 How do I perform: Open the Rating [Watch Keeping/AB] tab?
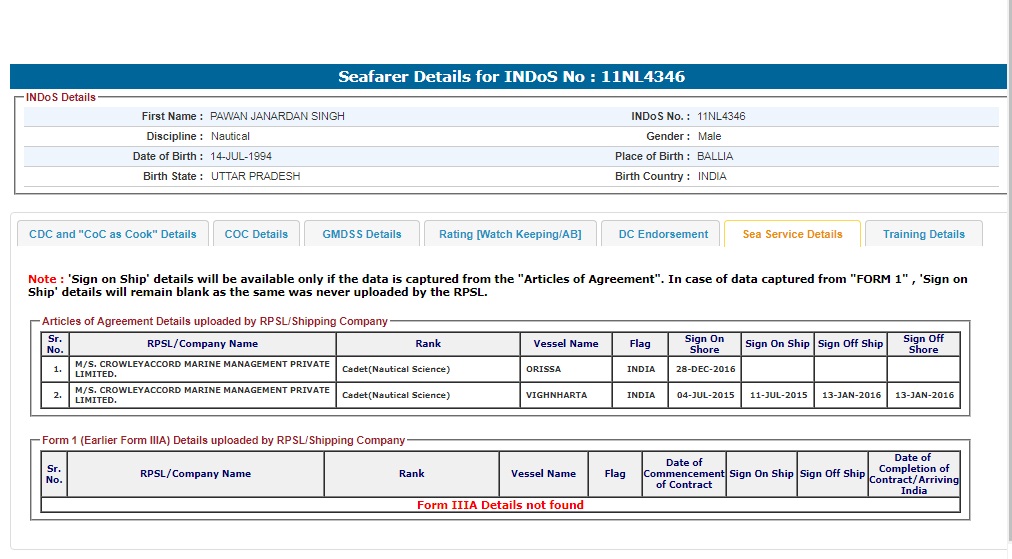click(x=510, y=234)
